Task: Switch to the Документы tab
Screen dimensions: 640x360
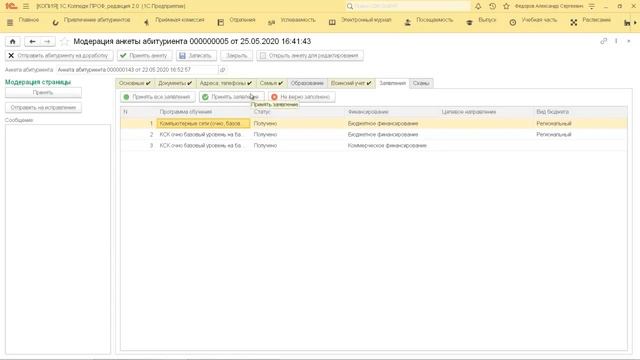Action: (x=175, y=83)
